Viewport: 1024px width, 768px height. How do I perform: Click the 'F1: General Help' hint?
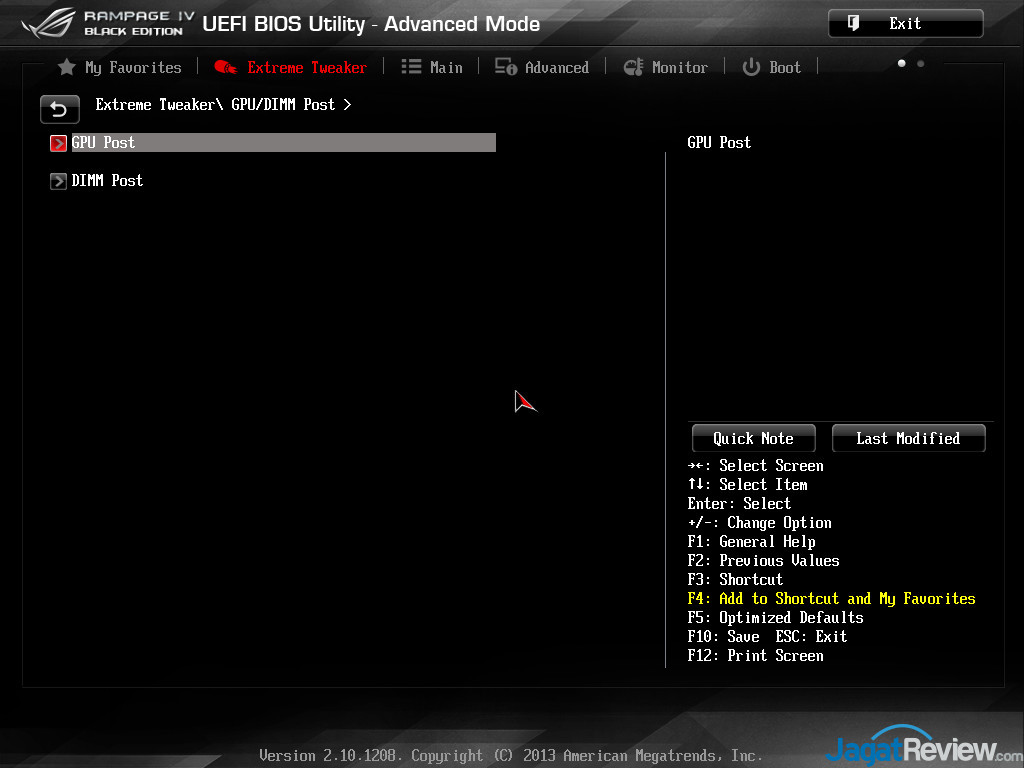(x=752, y=541)
